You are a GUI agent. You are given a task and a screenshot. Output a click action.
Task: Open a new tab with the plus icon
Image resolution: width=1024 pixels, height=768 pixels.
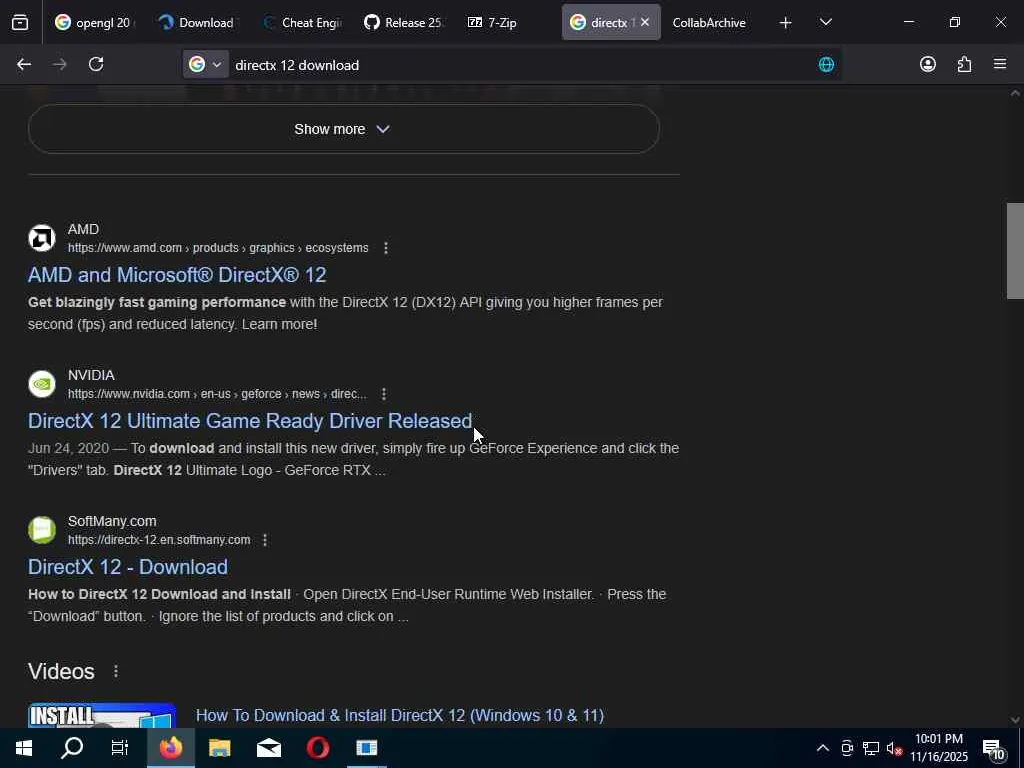pyautogui.click(x=786, y=23)
